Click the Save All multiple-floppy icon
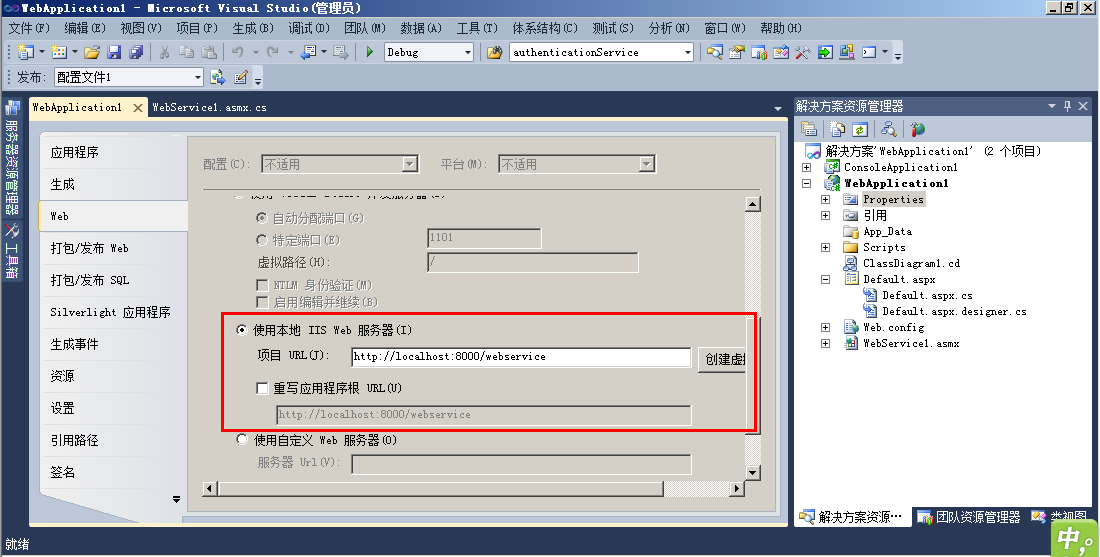This screenshot has width=1100, height=557. (x=135, y=52)
